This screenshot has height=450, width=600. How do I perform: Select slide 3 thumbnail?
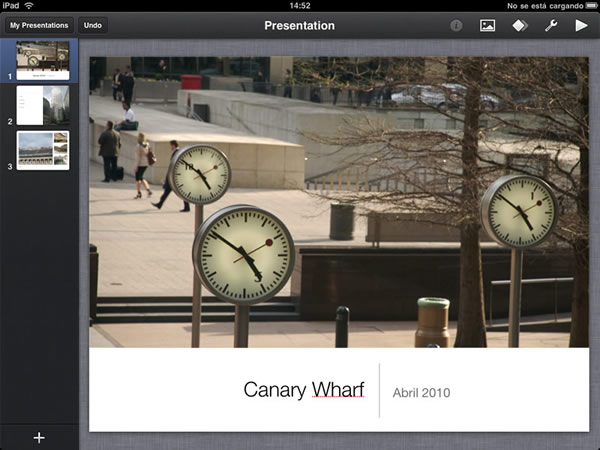43,150
